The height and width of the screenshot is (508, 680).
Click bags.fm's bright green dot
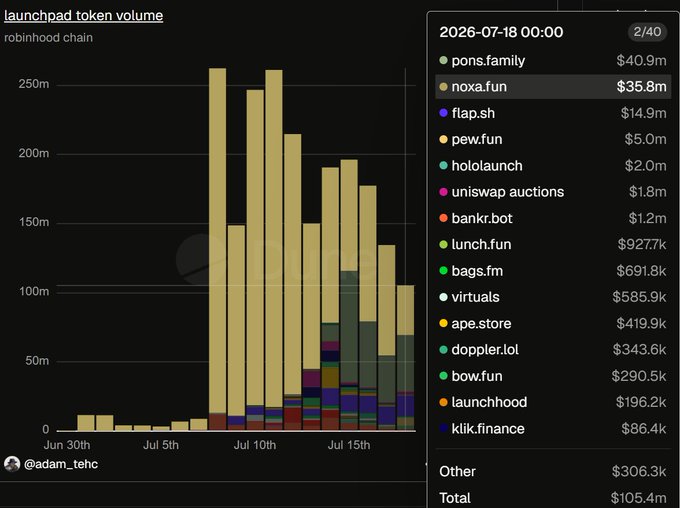click(x=443, y=271)
